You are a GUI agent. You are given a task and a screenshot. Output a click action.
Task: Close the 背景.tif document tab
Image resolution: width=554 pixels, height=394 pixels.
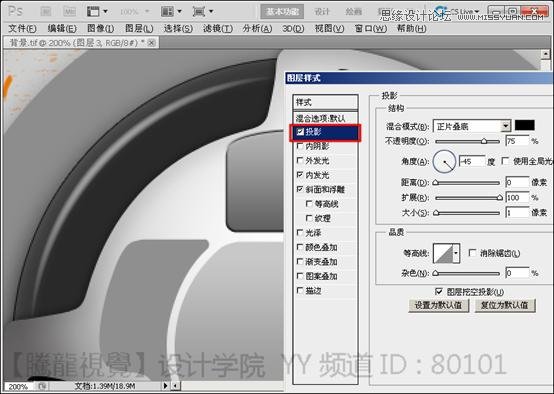pos(152,43)
